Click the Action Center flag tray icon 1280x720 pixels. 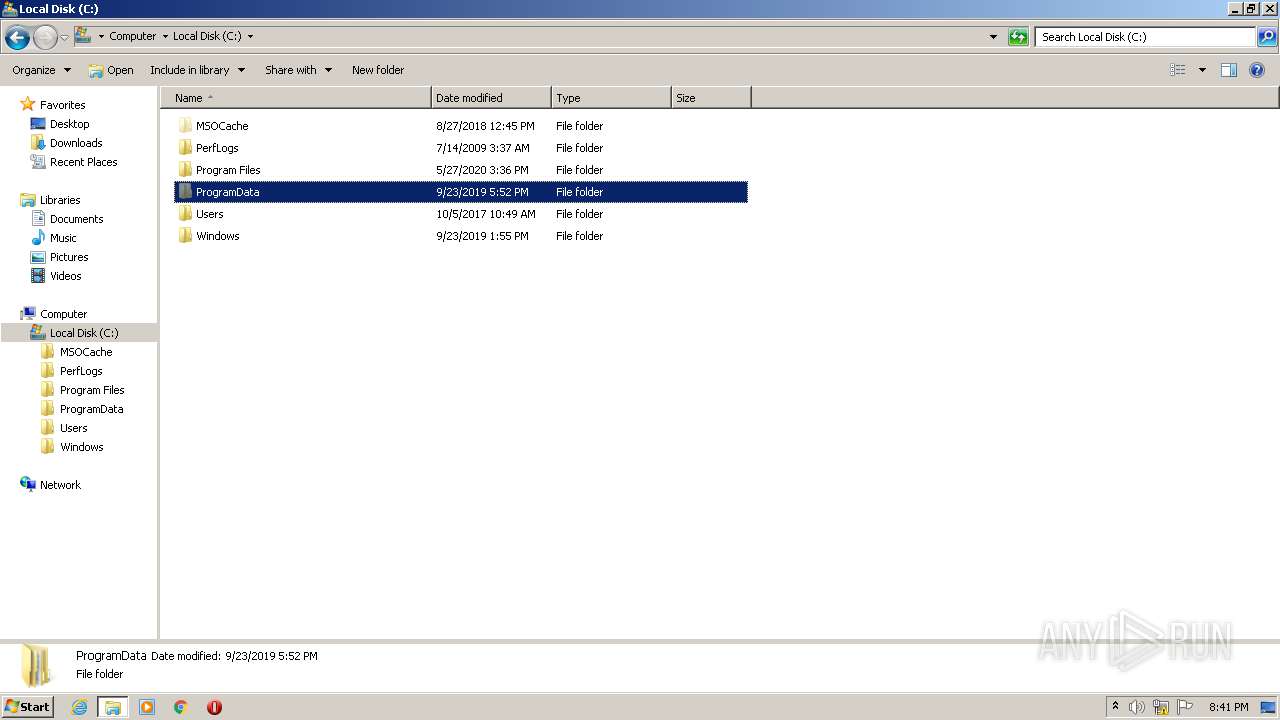(1185, 707)
